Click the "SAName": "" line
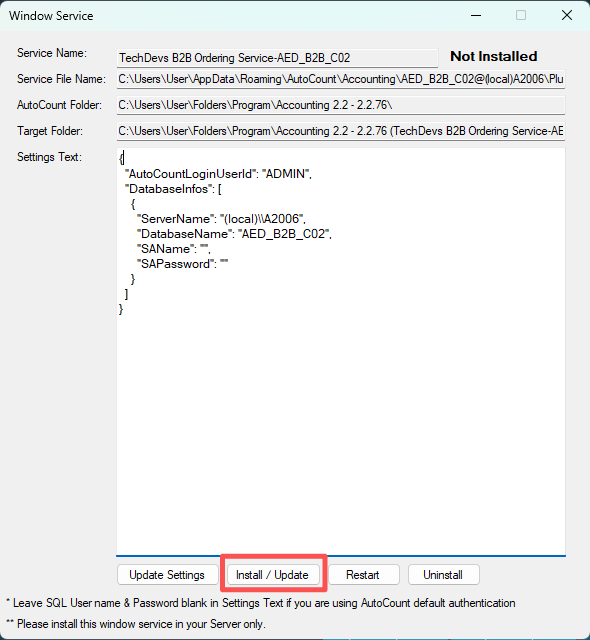This screenshot has height=640, width=590. [173, 249]
